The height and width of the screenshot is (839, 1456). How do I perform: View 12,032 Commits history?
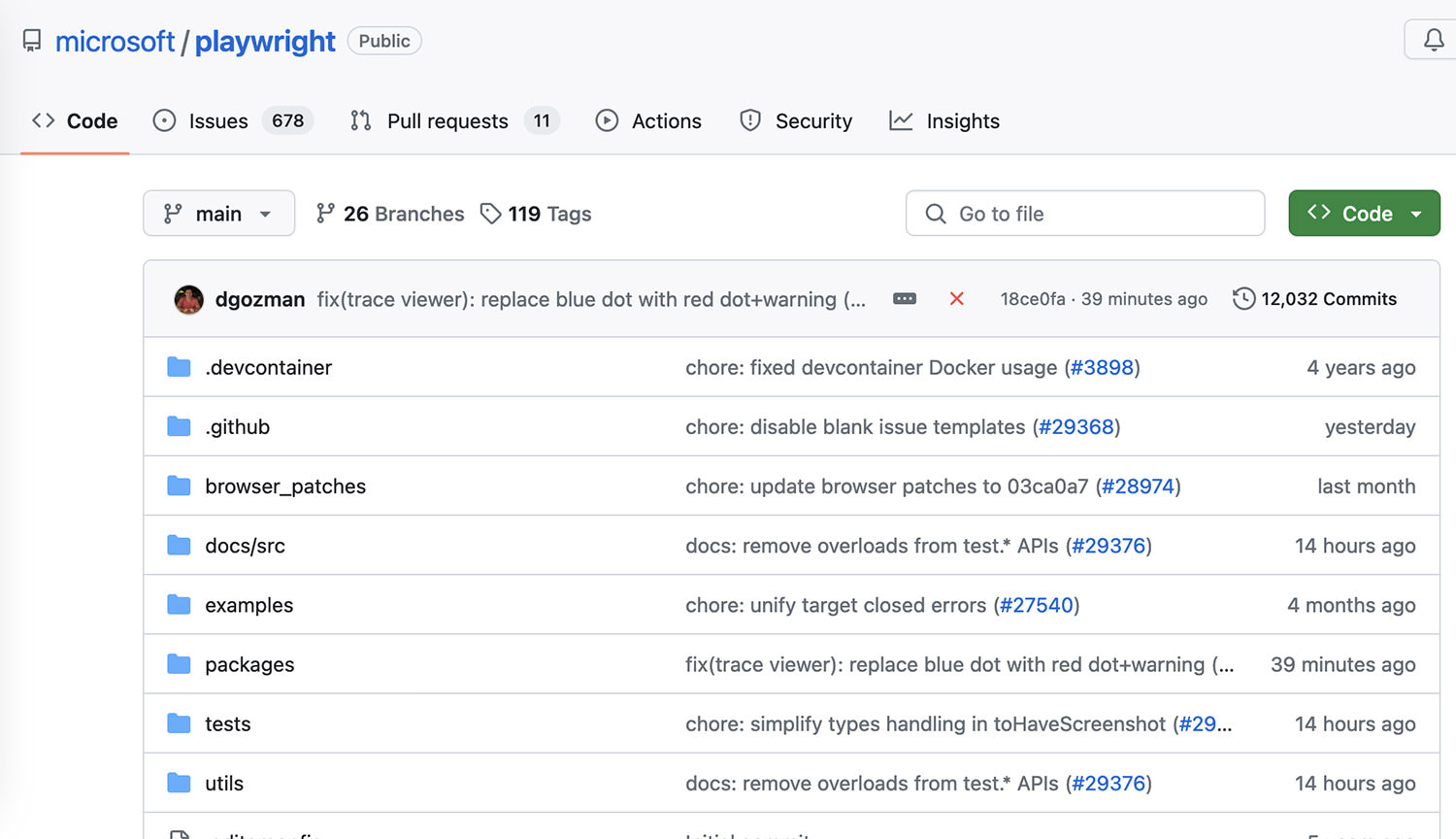click(x=1314, y=299)
